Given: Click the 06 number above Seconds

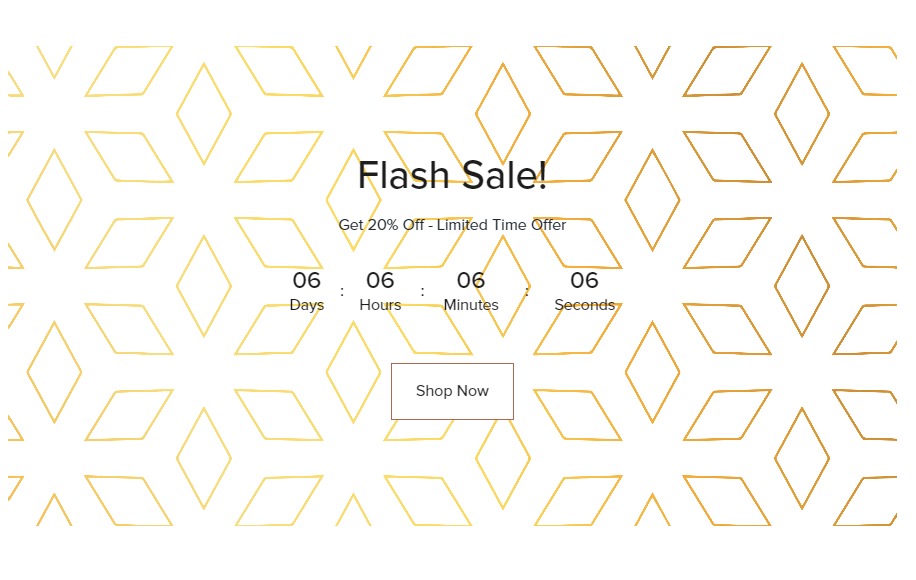Looking at the screenshot, I should coord(584,280).
